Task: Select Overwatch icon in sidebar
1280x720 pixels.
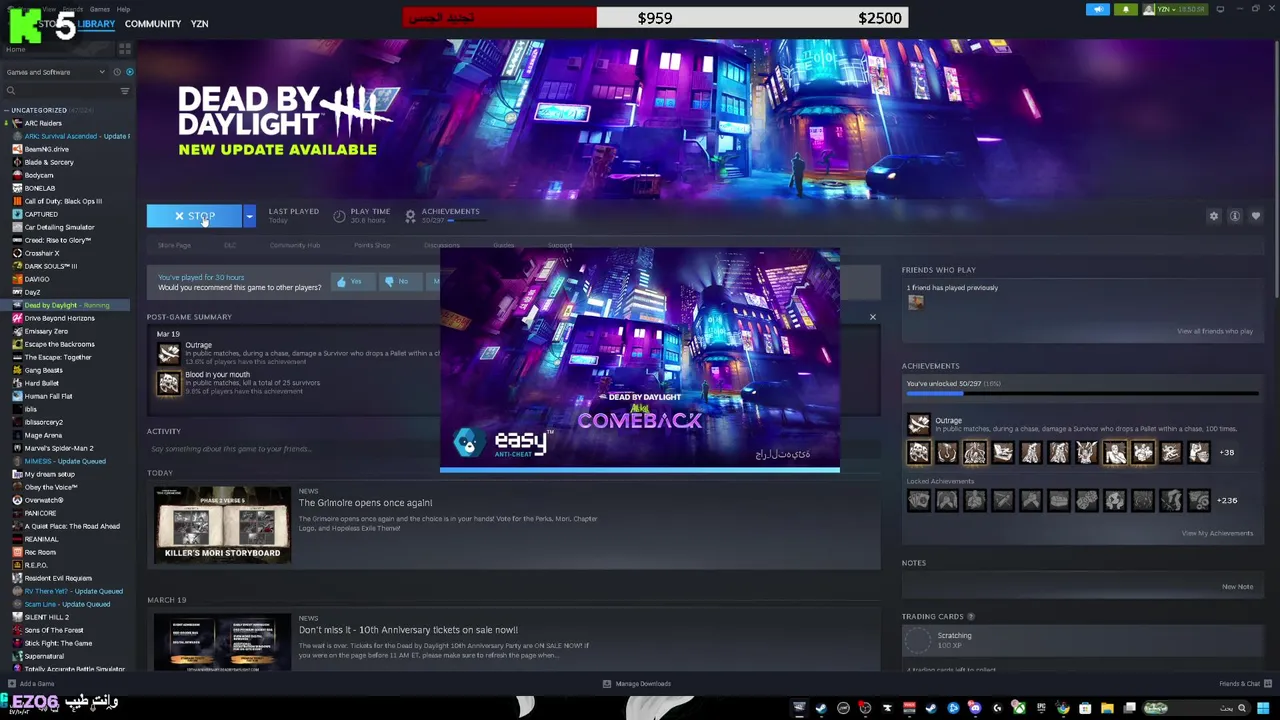Action: (x=17, y=500)
